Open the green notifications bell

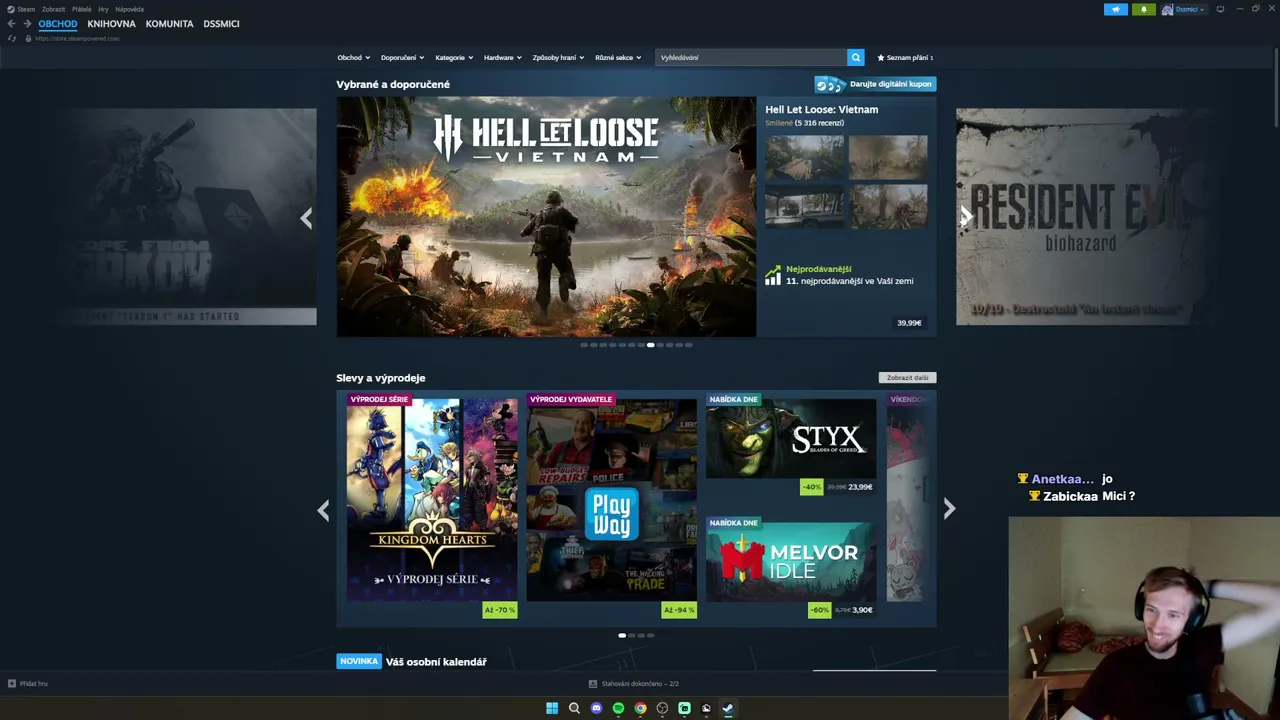(x=1144, y=9)
